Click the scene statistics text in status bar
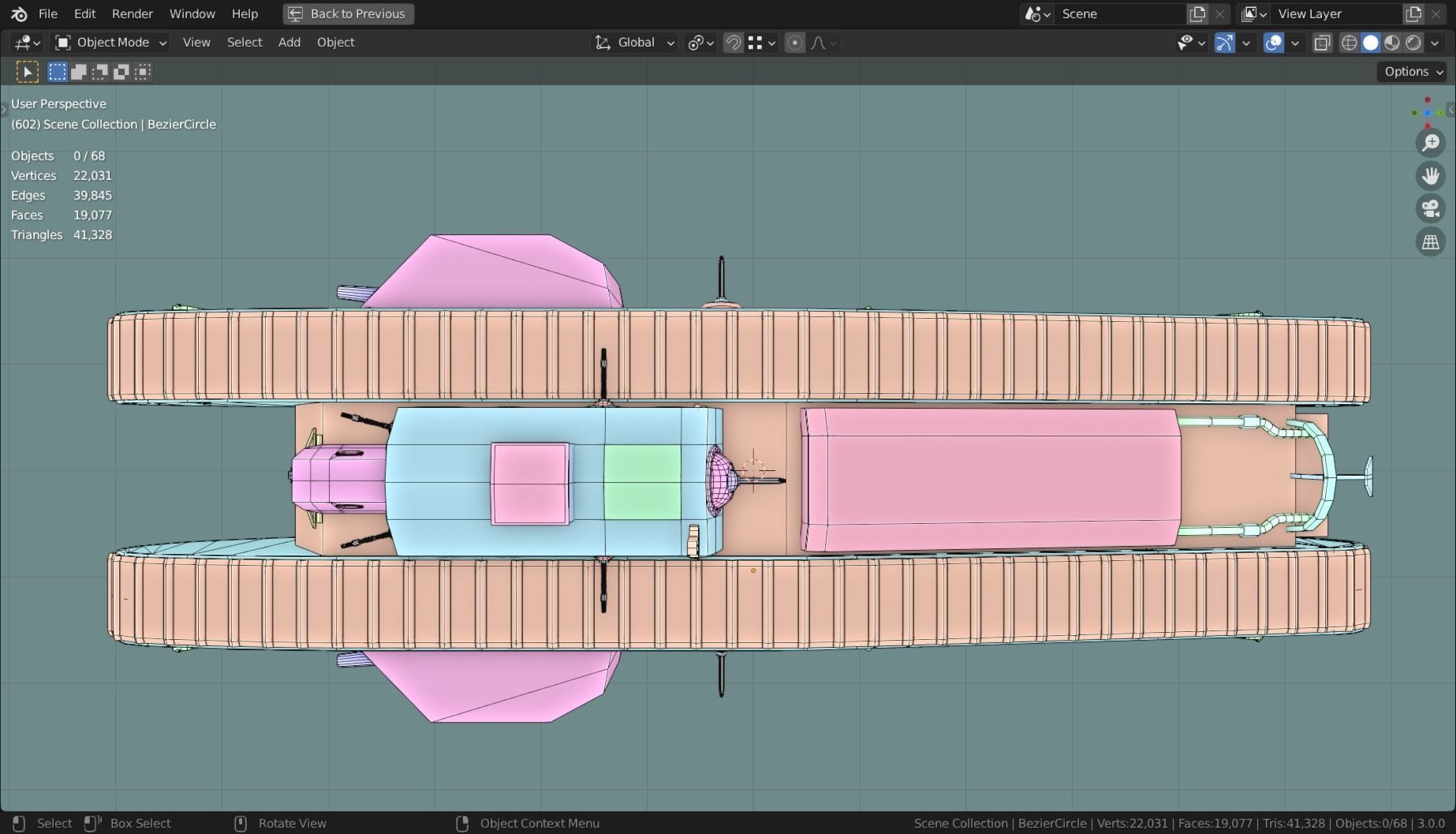Image resolution: width=1456 pixels, height=834 pixels. click(1179, 824)
